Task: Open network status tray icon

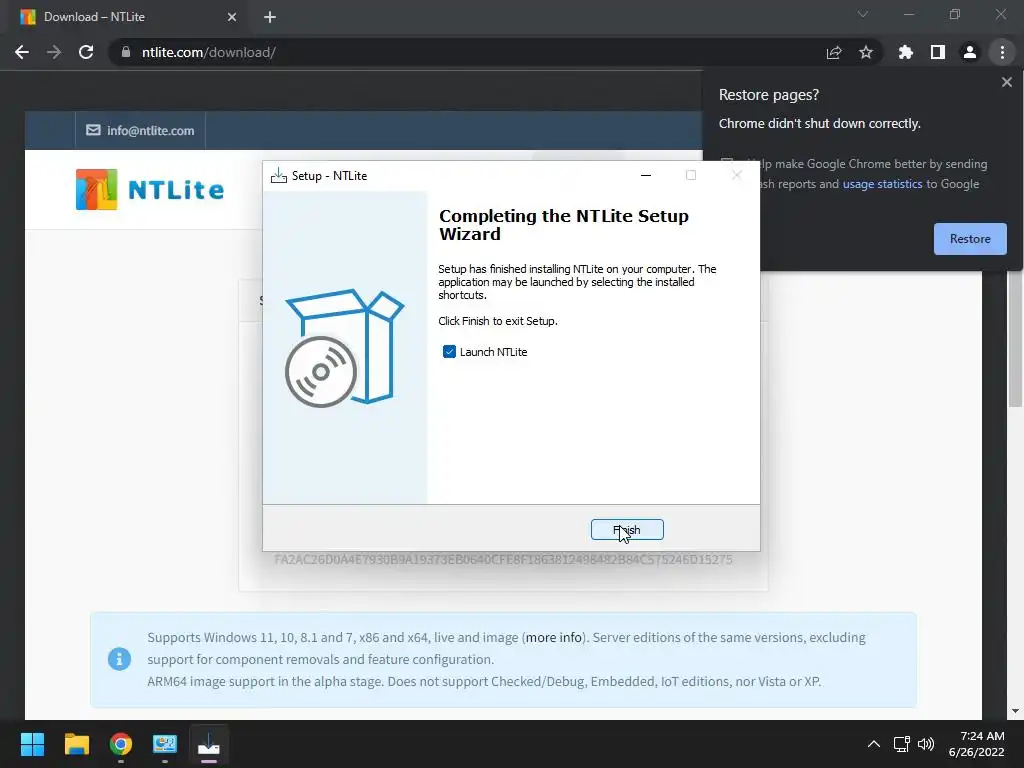Action: [x=901, y=744]
